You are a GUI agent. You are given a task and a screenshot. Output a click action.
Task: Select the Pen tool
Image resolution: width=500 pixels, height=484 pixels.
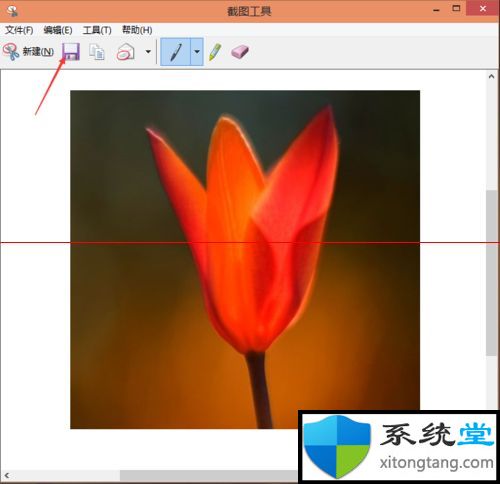(x=175, y=52)
